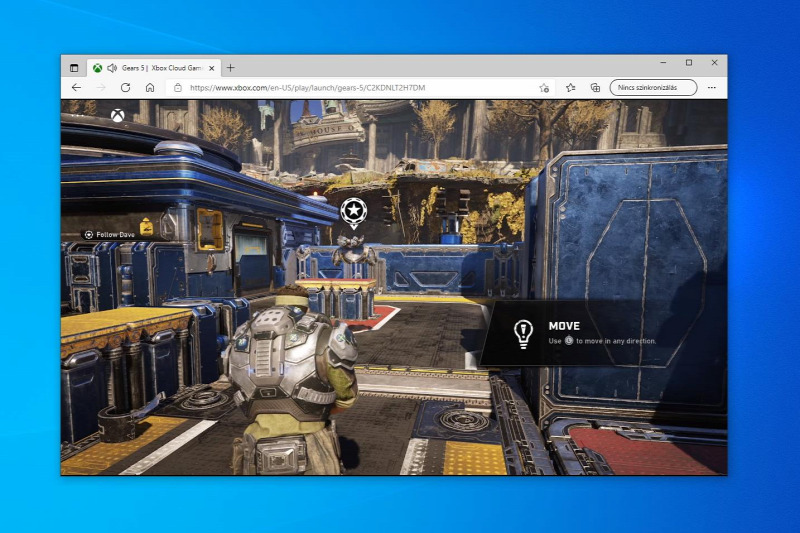Image resolution: width=800 pixels, height=533 pixels.
Task: Click the Nincs szinkronizálás profile button
Action: coord(653,87)
